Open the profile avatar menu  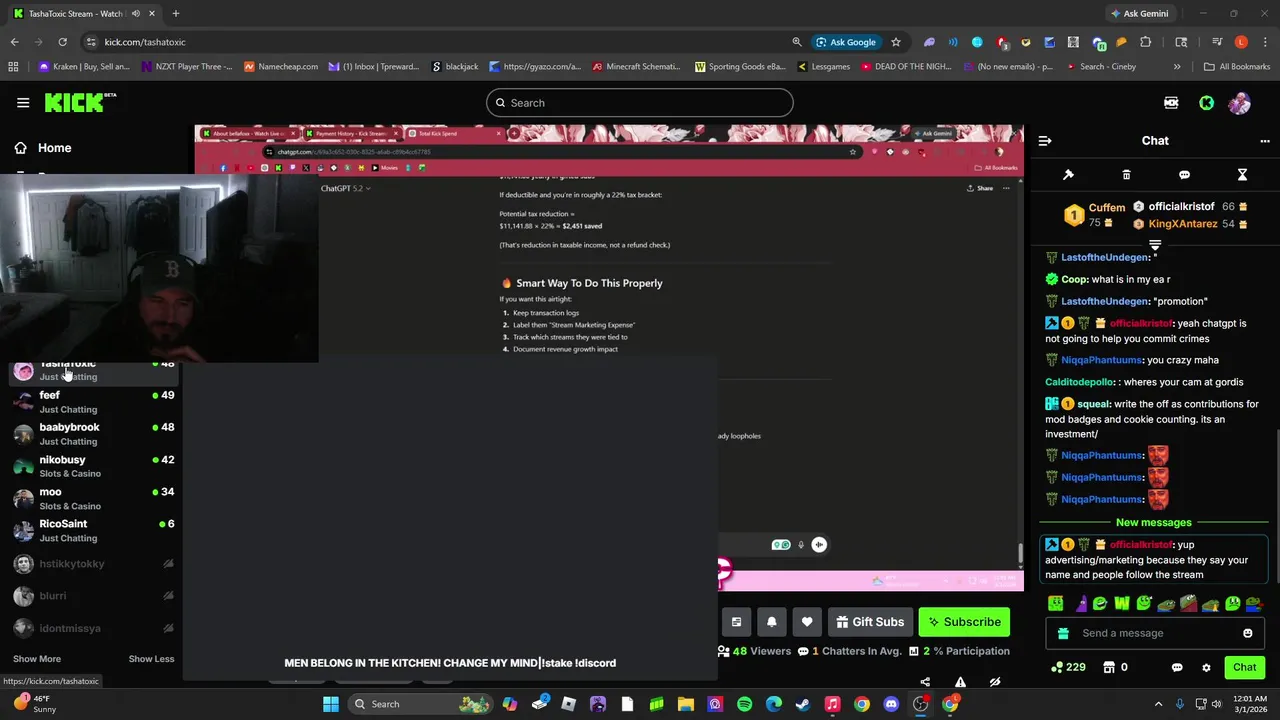point(1240,103)
